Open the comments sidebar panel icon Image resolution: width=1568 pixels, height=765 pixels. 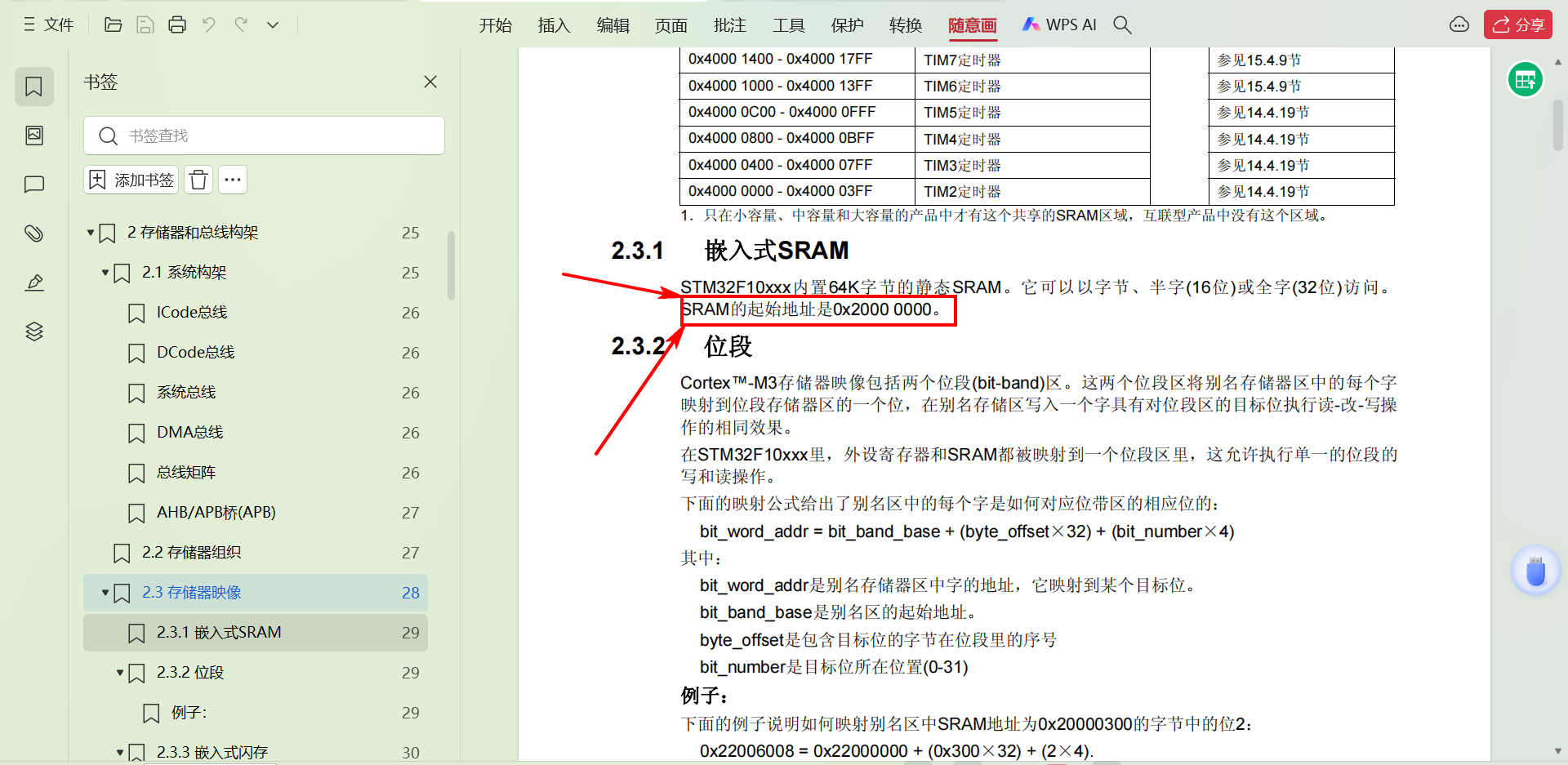click(x=34, y=185)
